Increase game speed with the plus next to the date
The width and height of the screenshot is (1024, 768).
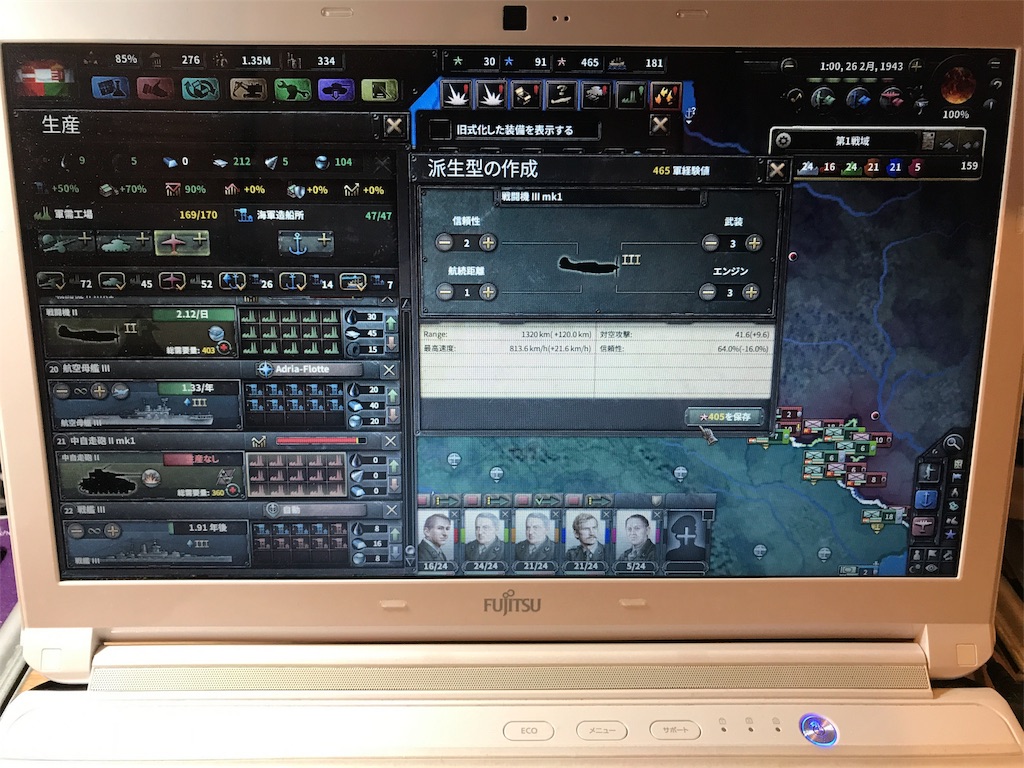coord(916,65)
